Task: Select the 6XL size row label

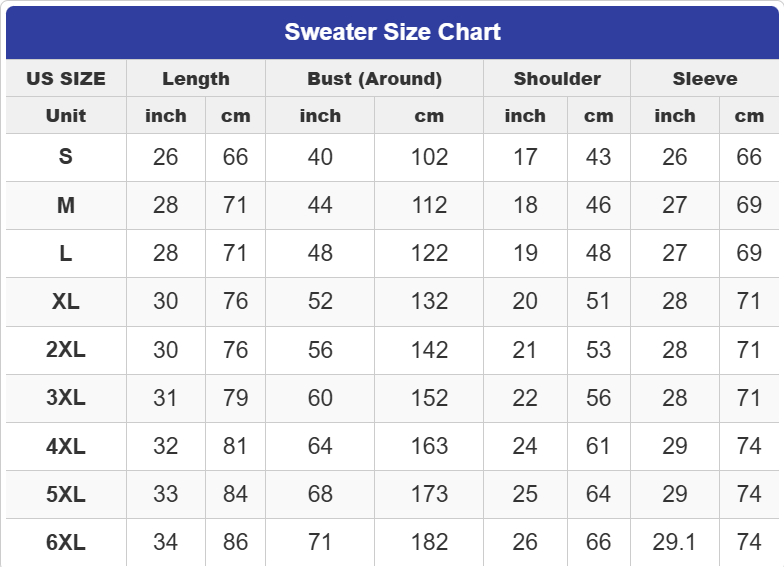Action: [x=66, y=543]
